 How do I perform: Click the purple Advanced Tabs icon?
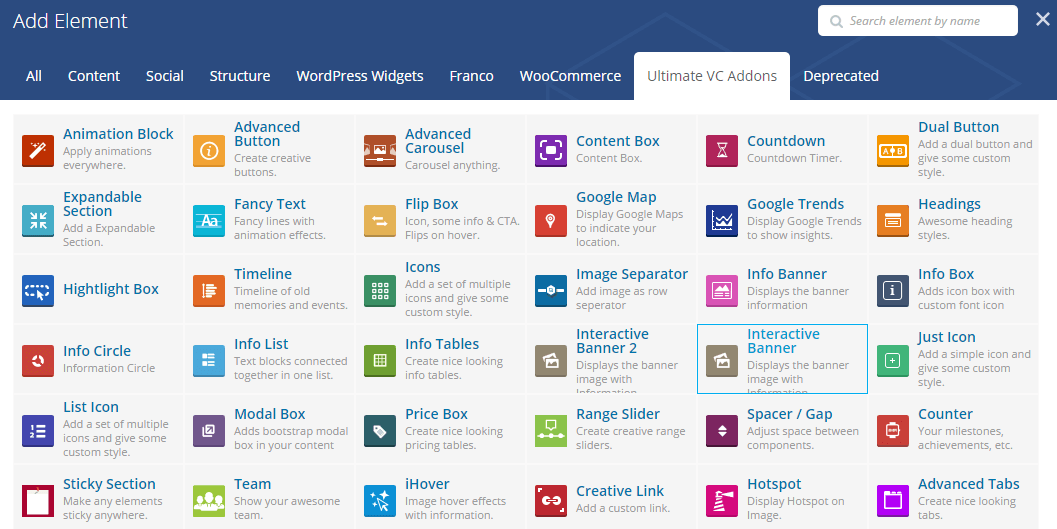pos(893,501)
